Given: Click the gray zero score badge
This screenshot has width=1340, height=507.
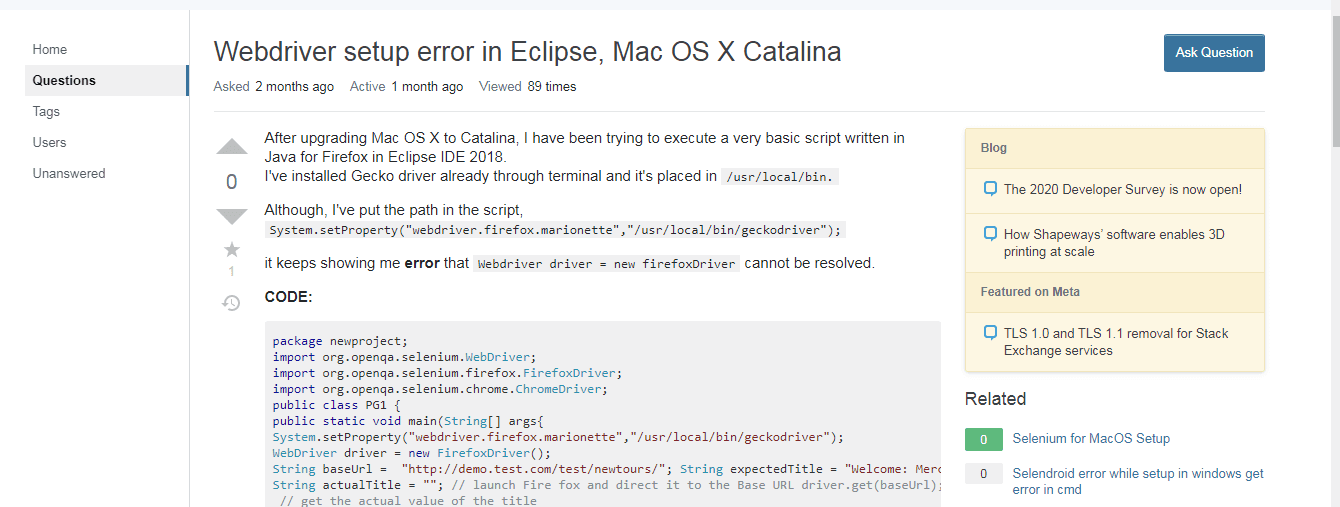Looking at the screenshot, I should click(x=984, y=474).
